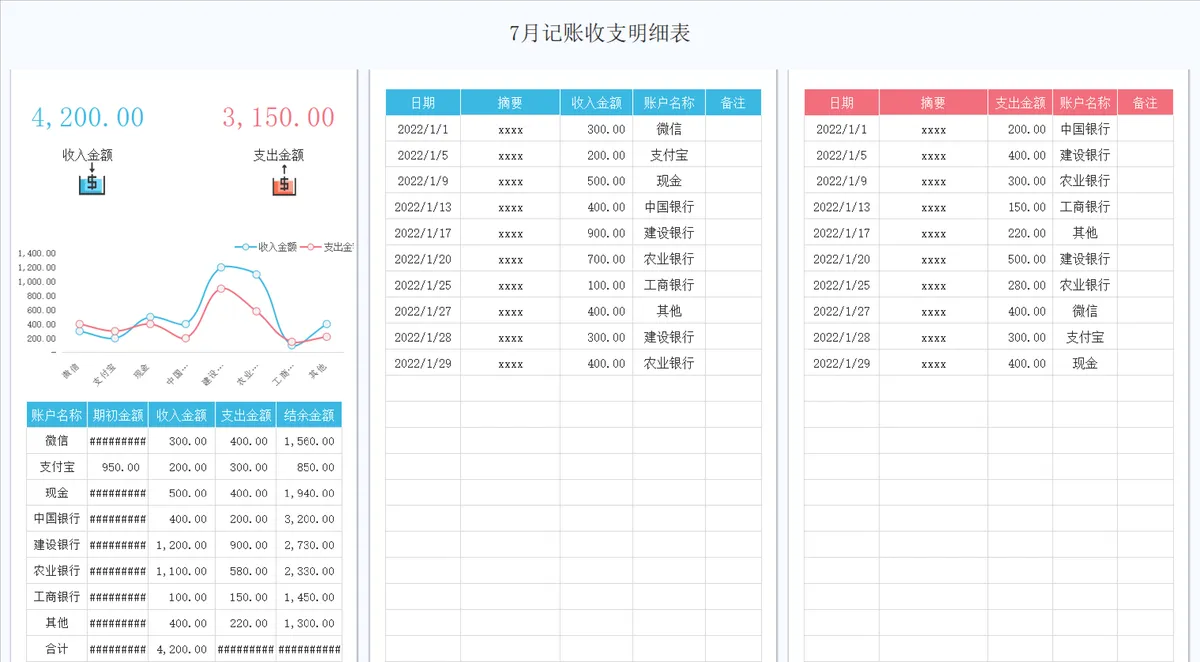Click the 支出金额 label above red icon
The width and height of the screenshot is (1200, 662).
pos(279,155)
